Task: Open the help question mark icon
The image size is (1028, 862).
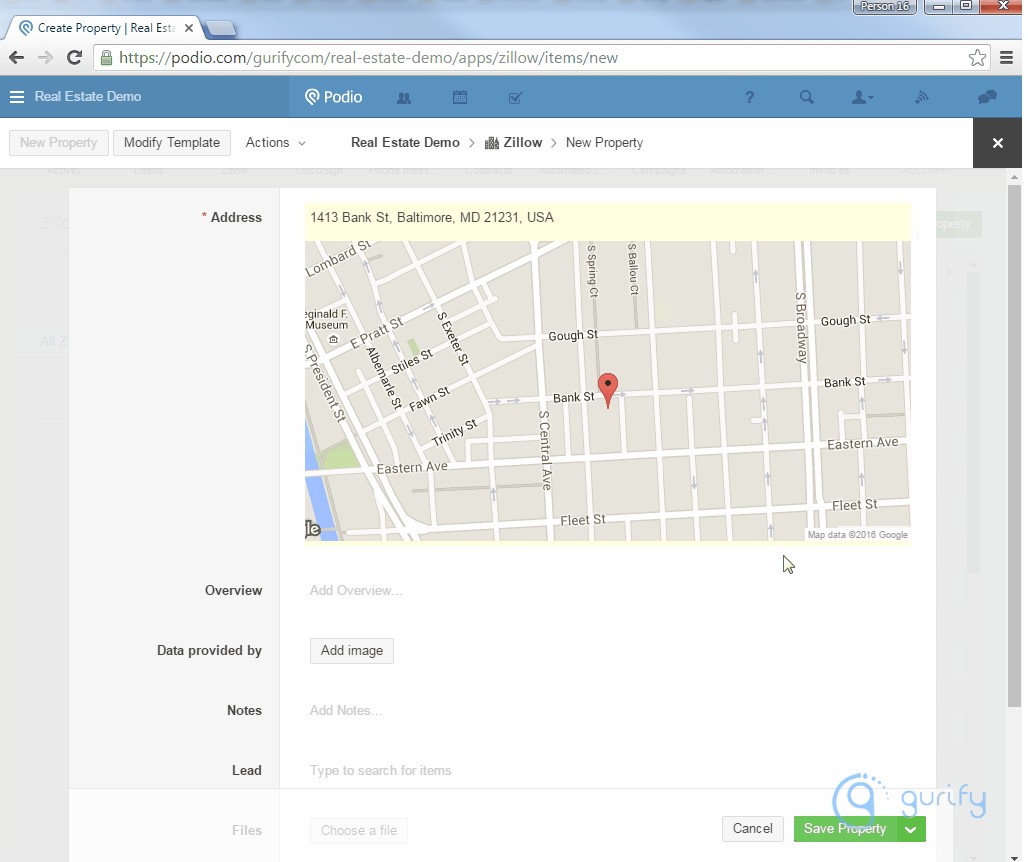Action: tap(749, 98)
